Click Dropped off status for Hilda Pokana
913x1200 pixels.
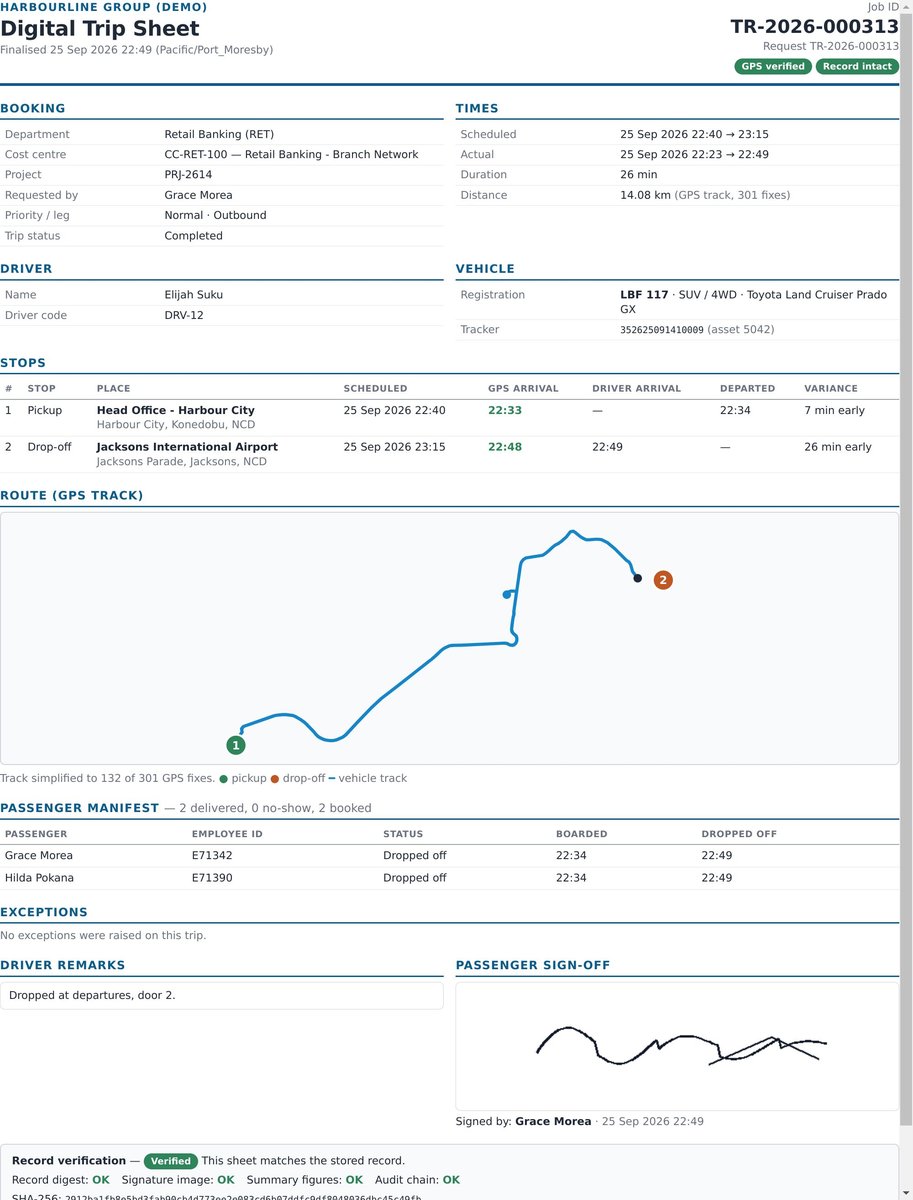coord(414,878)
